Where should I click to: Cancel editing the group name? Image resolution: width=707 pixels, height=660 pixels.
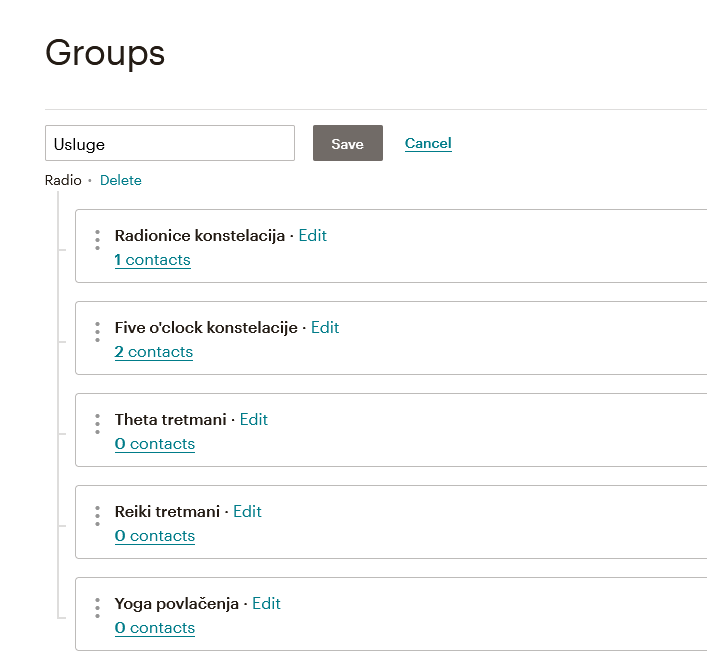[x=428, y=143]
